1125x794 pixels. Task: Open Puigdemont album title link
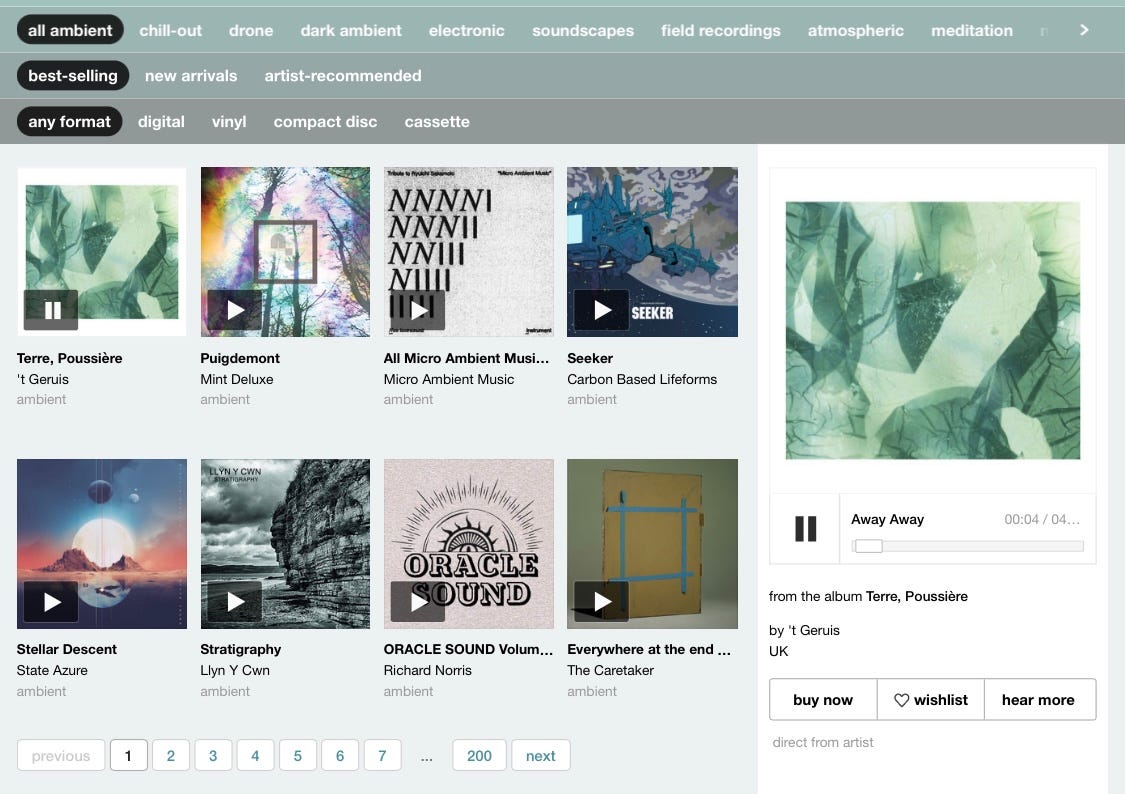(x=240, y=358)
